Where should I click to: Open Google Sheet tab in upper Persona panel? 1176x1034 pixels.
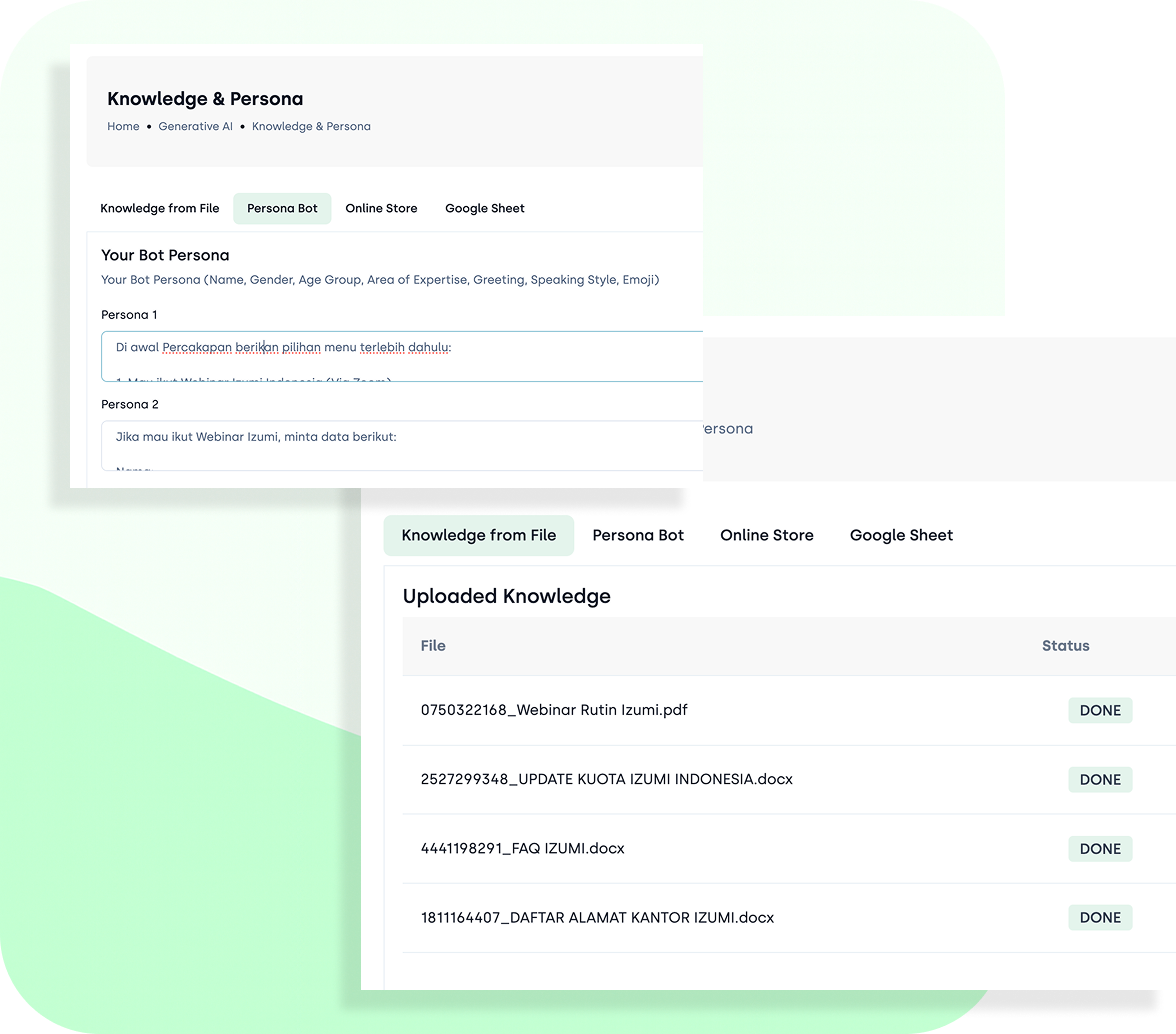(484, 208)
